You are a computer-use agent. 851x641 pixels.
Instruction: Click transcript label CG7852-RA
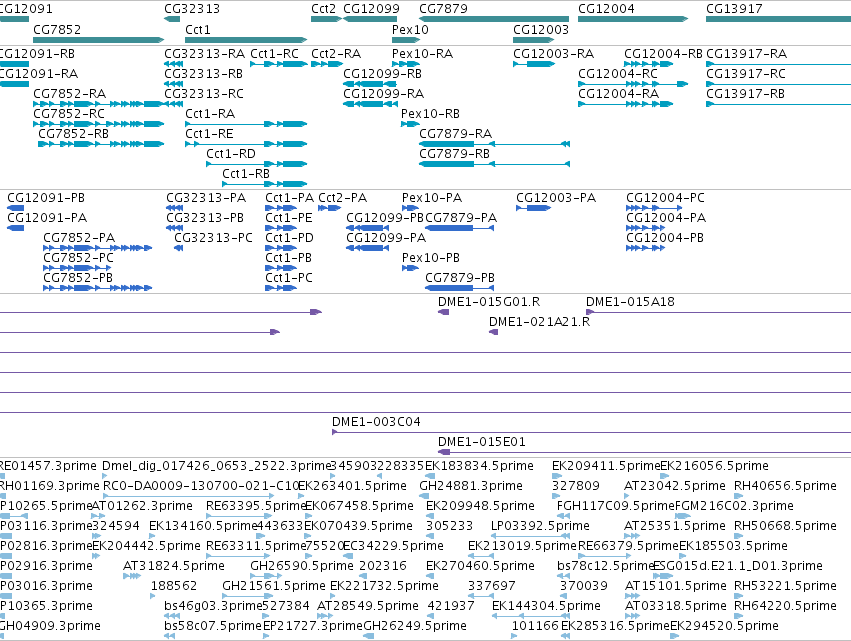69,93
